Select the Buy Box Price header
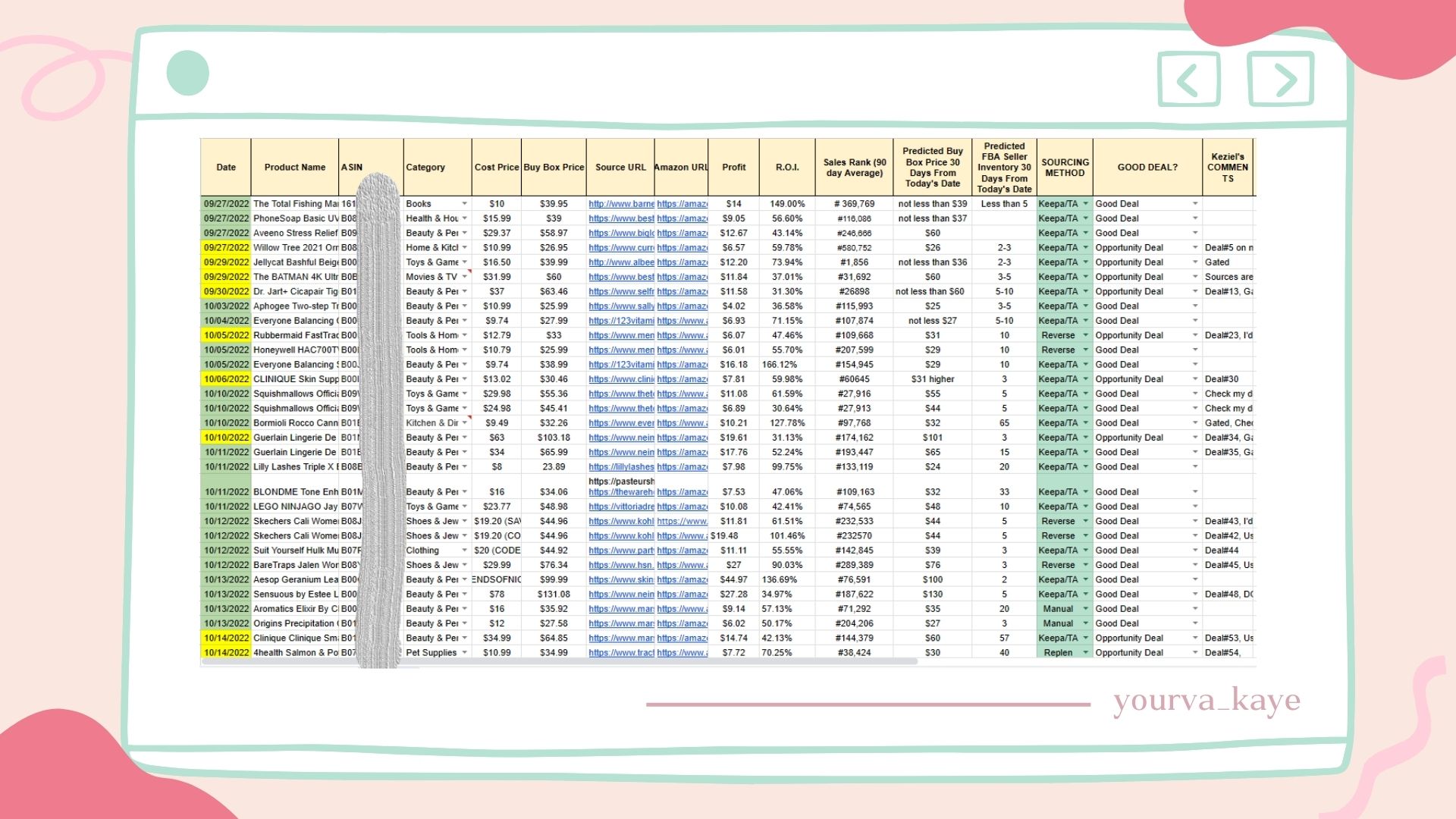Image resolution: width=1456 pixels, height=819 pixels. coord(554,168)
